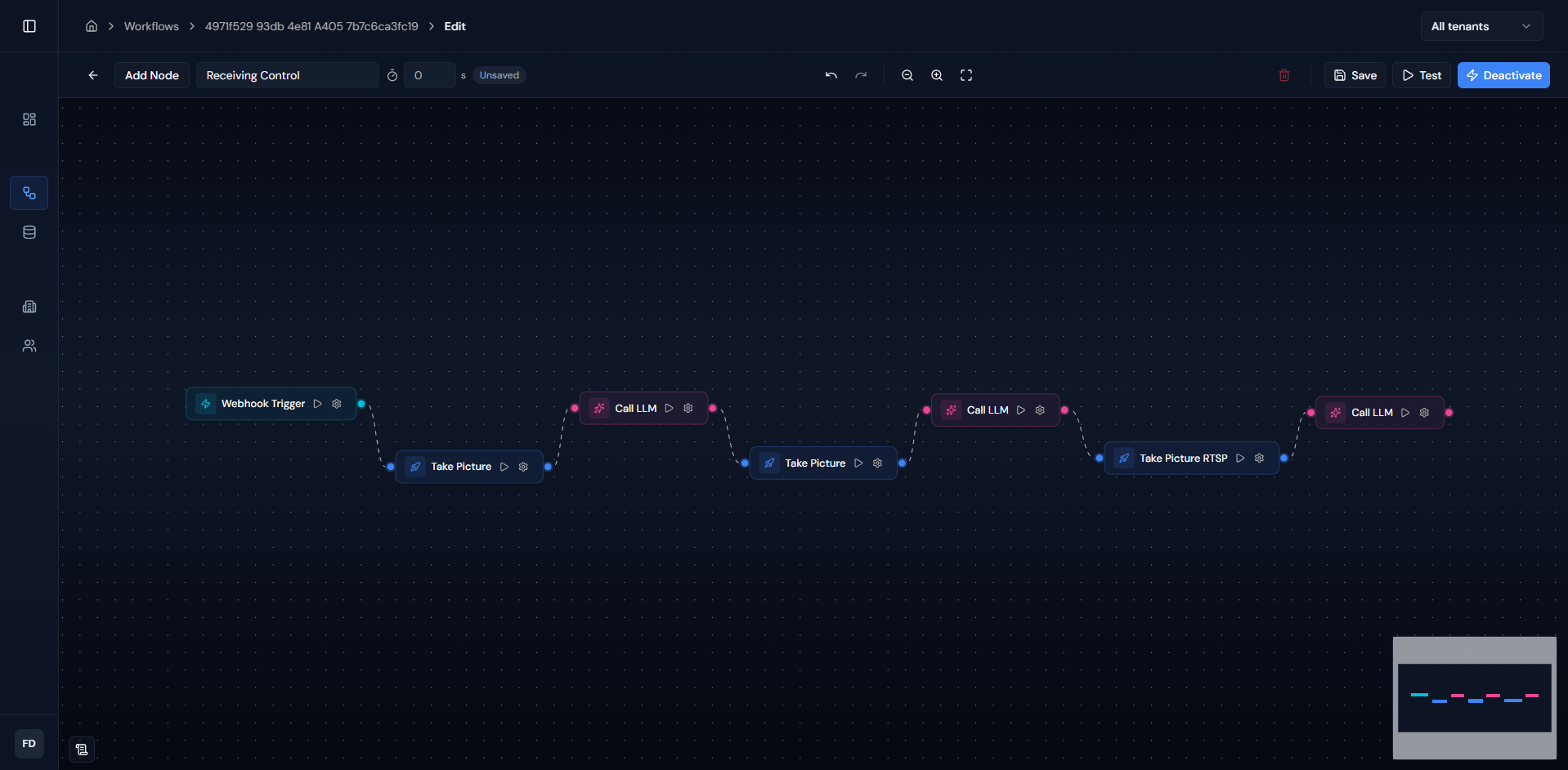Select the Take Picture RTSP node label

[1184, 459]
